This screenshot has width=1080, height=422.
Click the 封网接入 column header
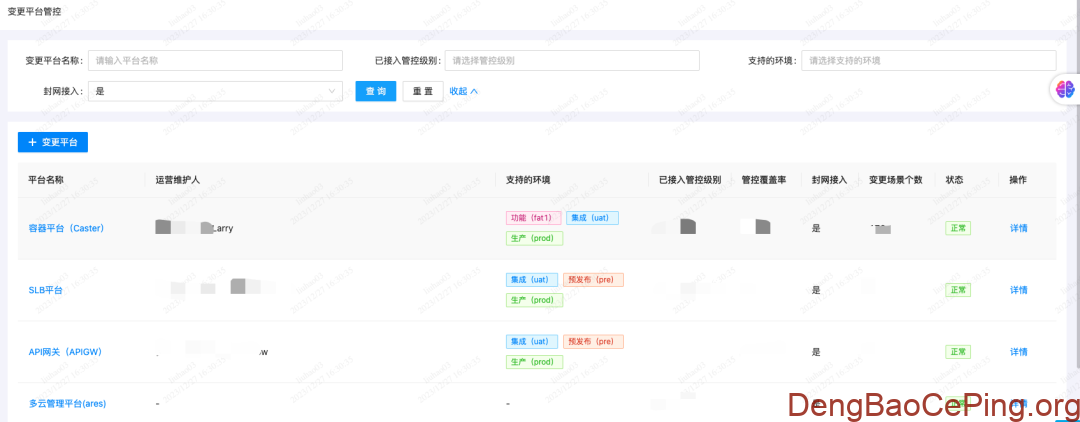click(x=830, y=180)
